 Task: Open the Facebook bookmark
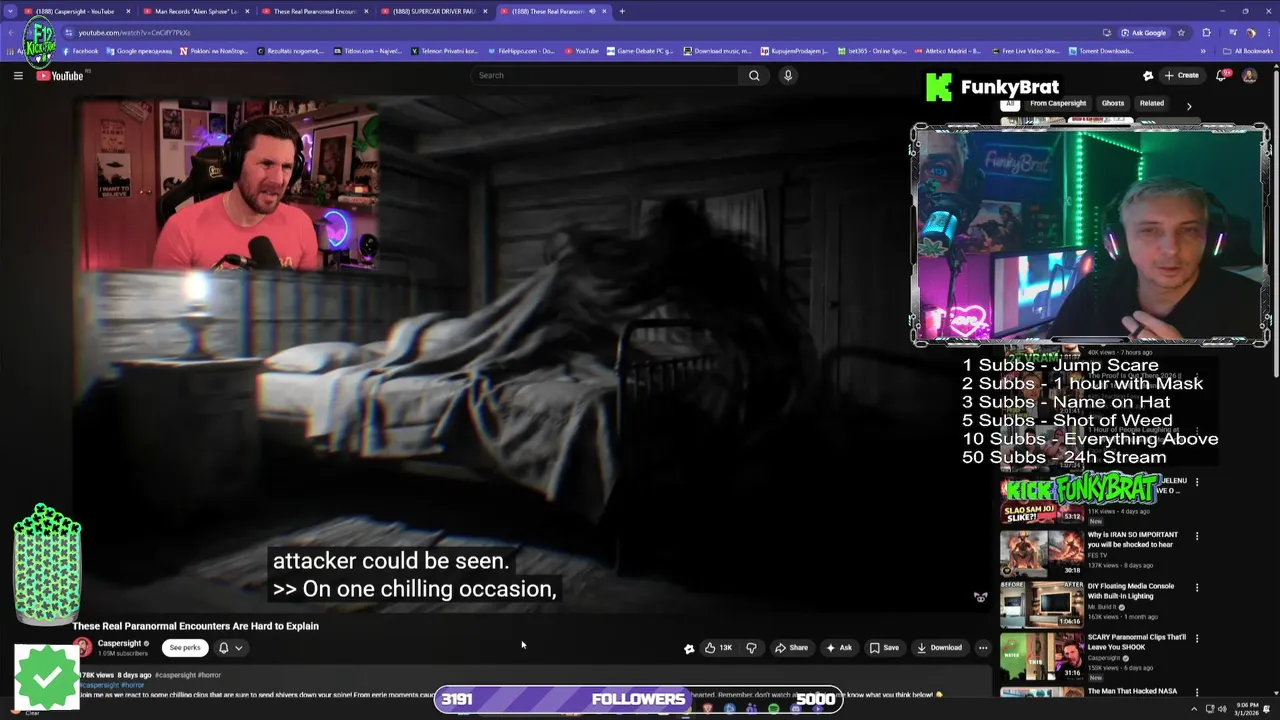80,51
